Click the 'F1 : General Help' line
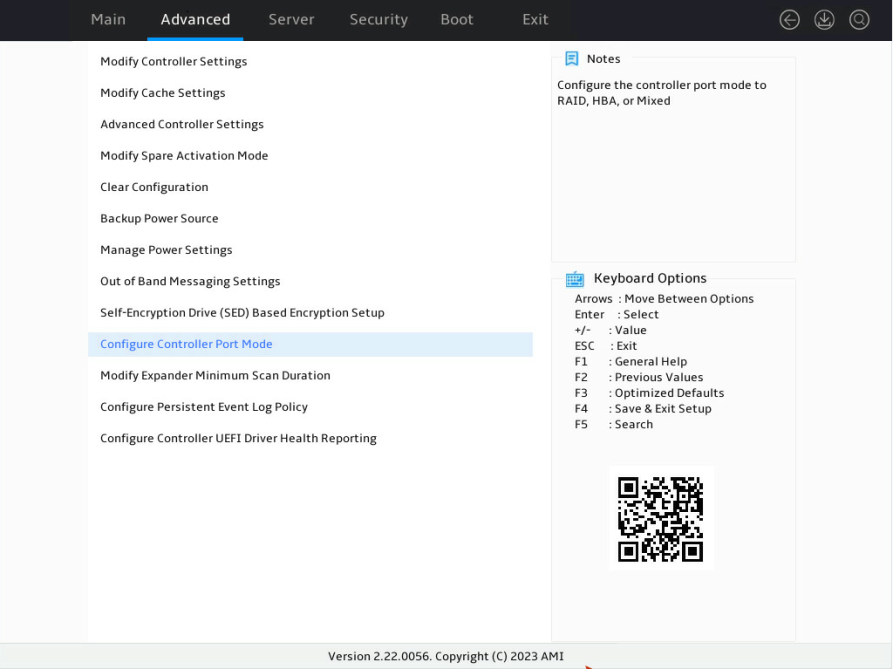This screenshot has width=893, height=669. coord(630,362)
